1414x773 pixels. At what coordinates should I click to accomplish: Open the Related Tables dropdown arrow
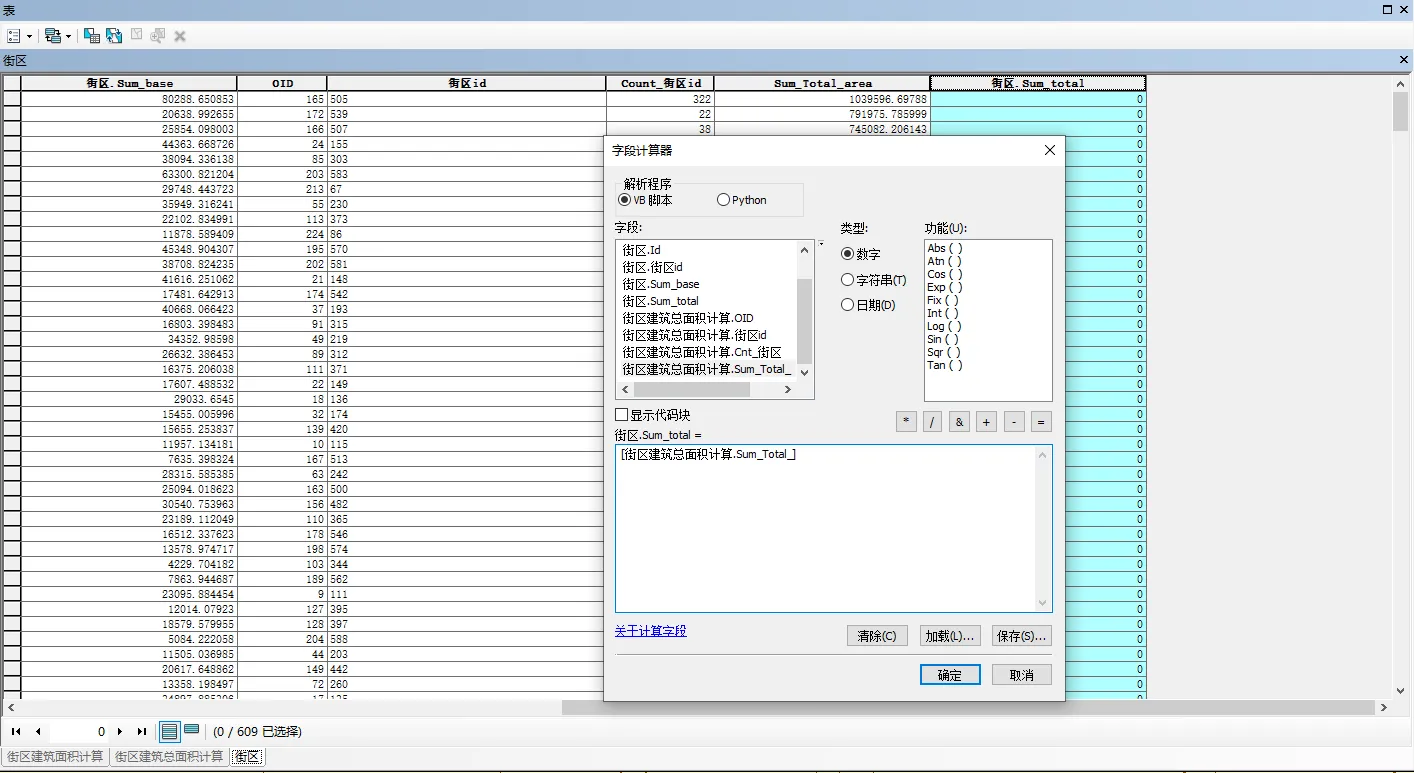pos(70,35)
